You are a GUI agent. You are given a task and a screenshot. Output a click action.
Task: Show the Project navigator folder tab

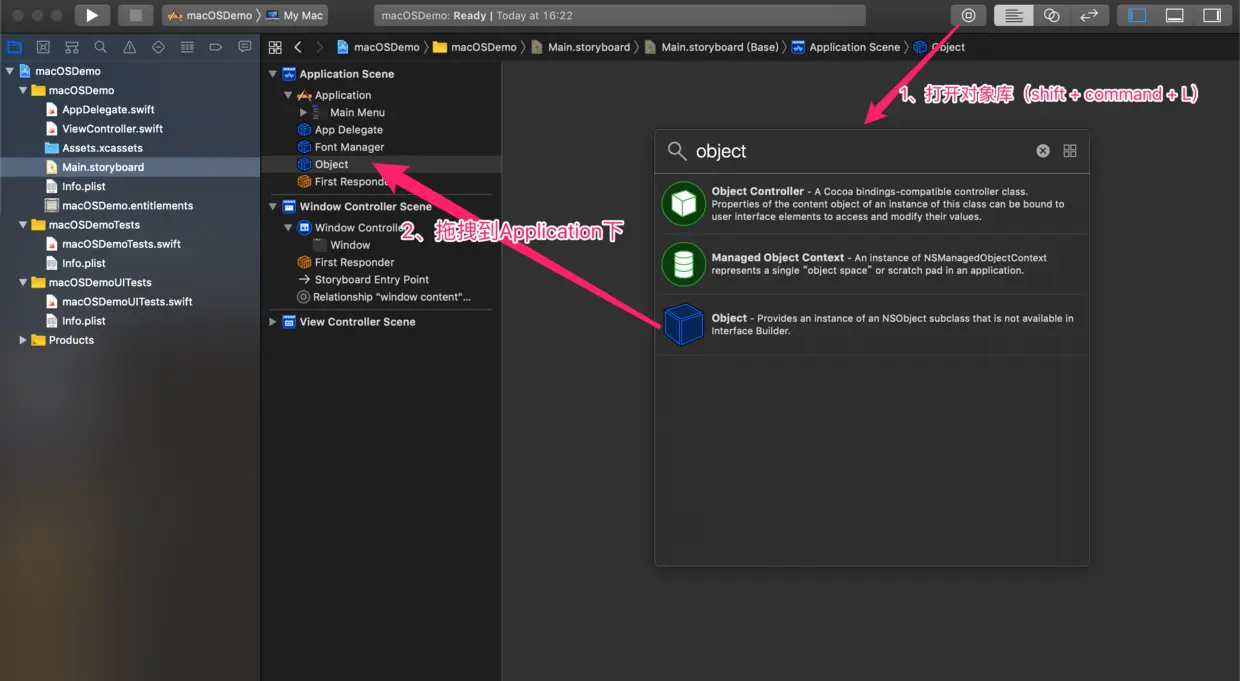click(14, 47)
